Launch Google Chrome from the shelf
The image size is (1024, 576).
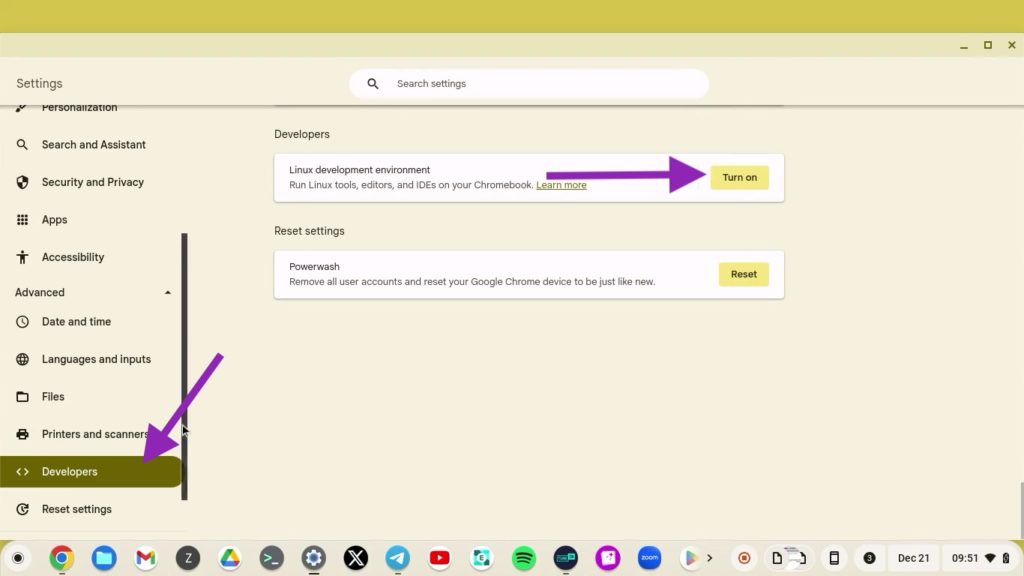pyautogui.click(x=61, y=558)
